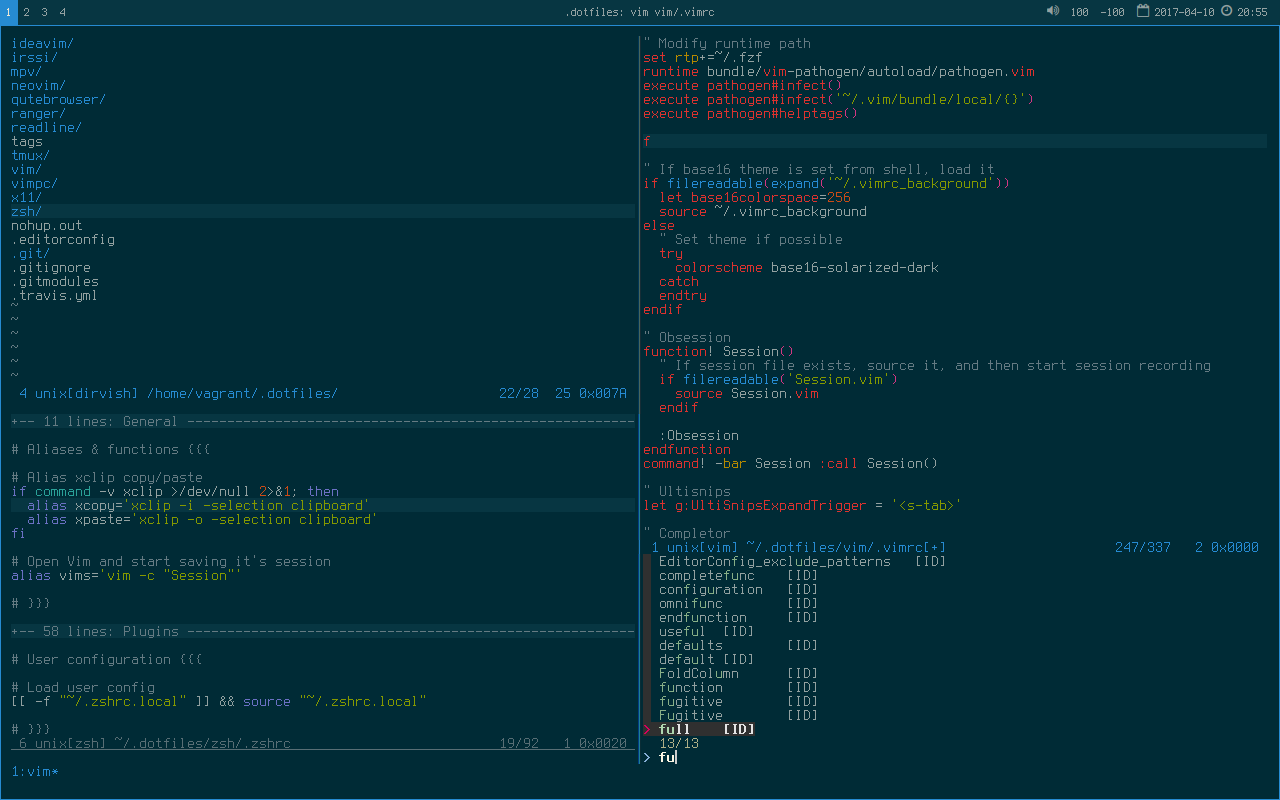
Task: Click the volume value 100 in top bar
Action: pyautogui.click(x=1080, y=12)
